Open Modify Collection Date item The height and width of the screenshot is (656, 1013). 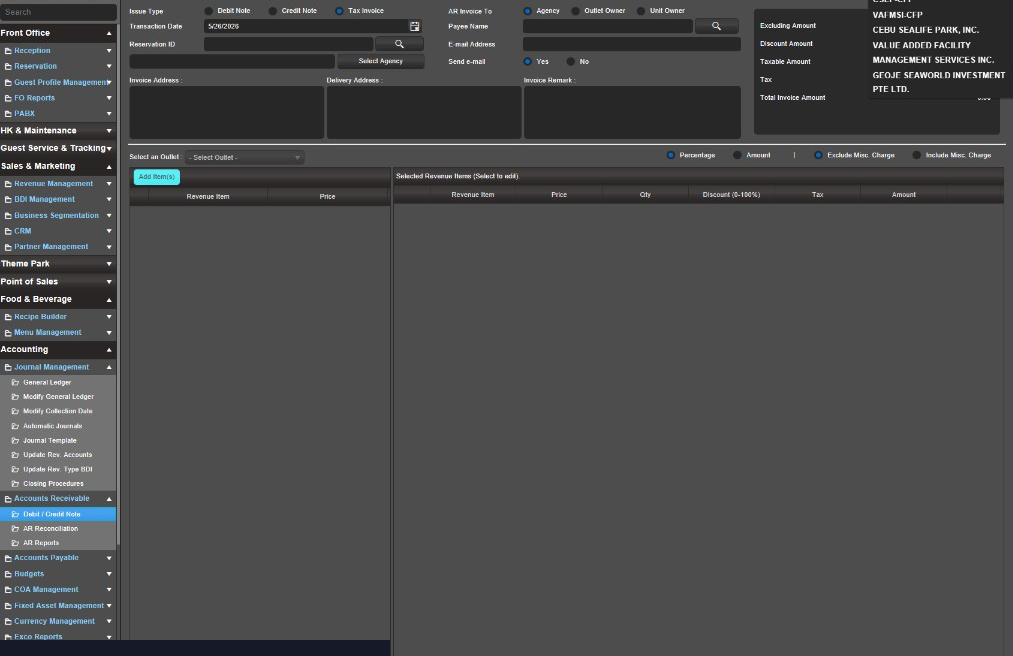point(58,411)
